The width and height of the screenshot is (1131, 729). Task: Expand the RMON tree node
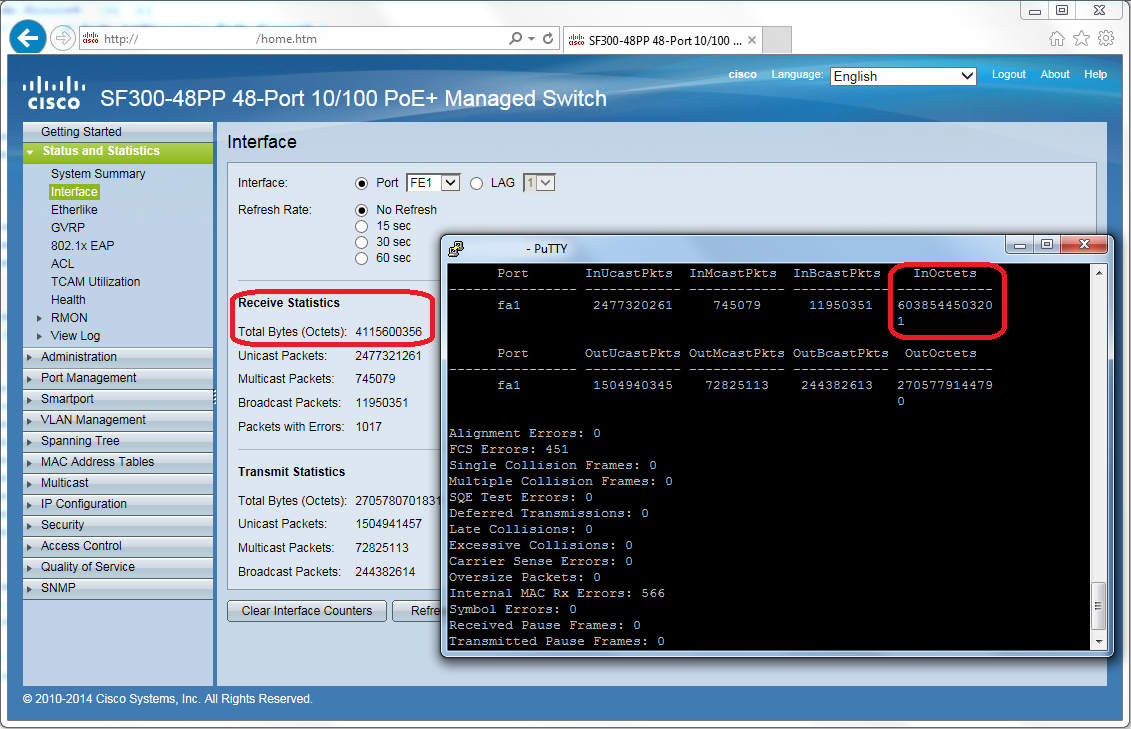pos(40,318)
